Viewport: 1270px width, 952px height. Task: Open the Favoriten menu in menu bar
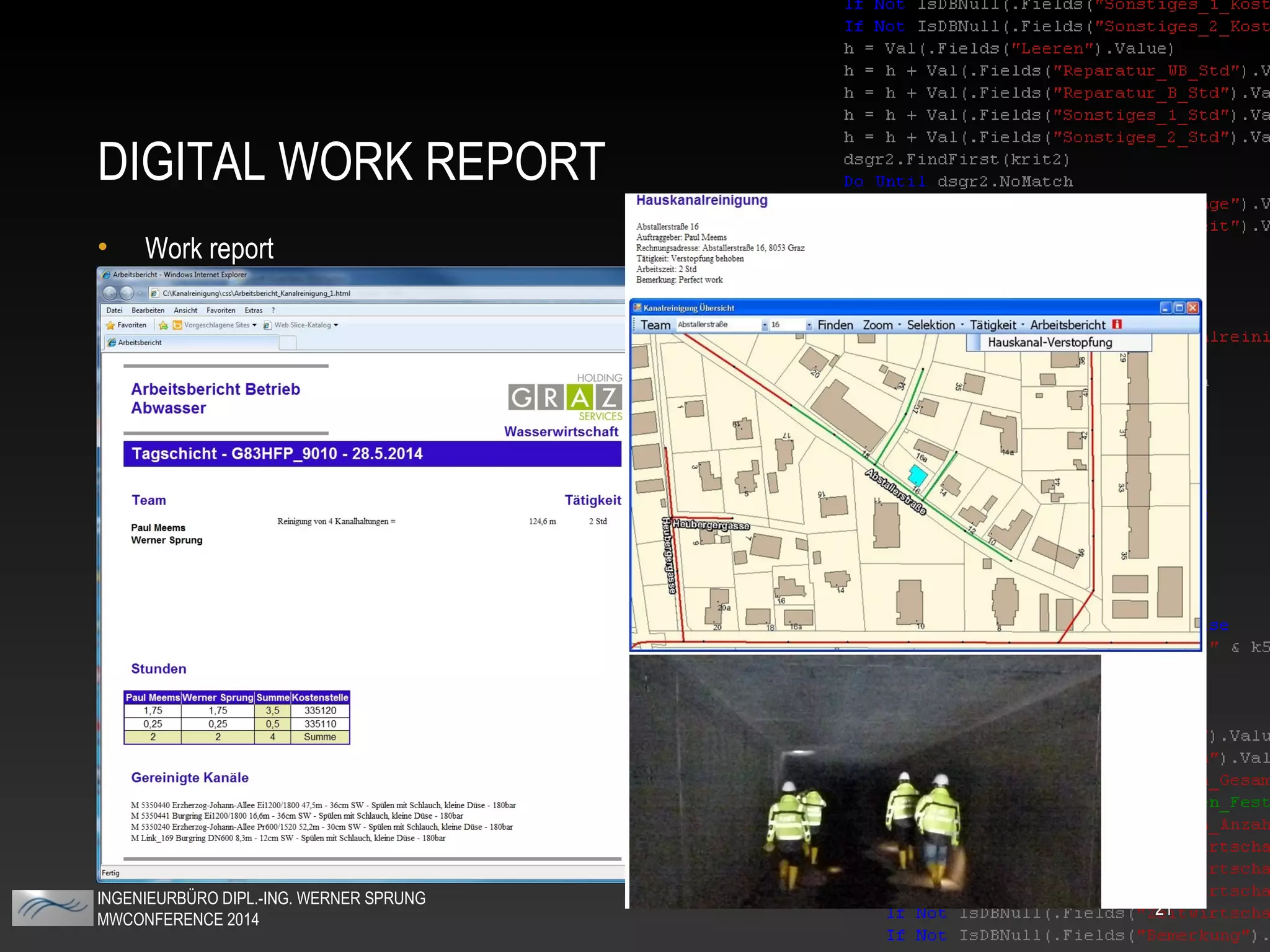point(221,311)
